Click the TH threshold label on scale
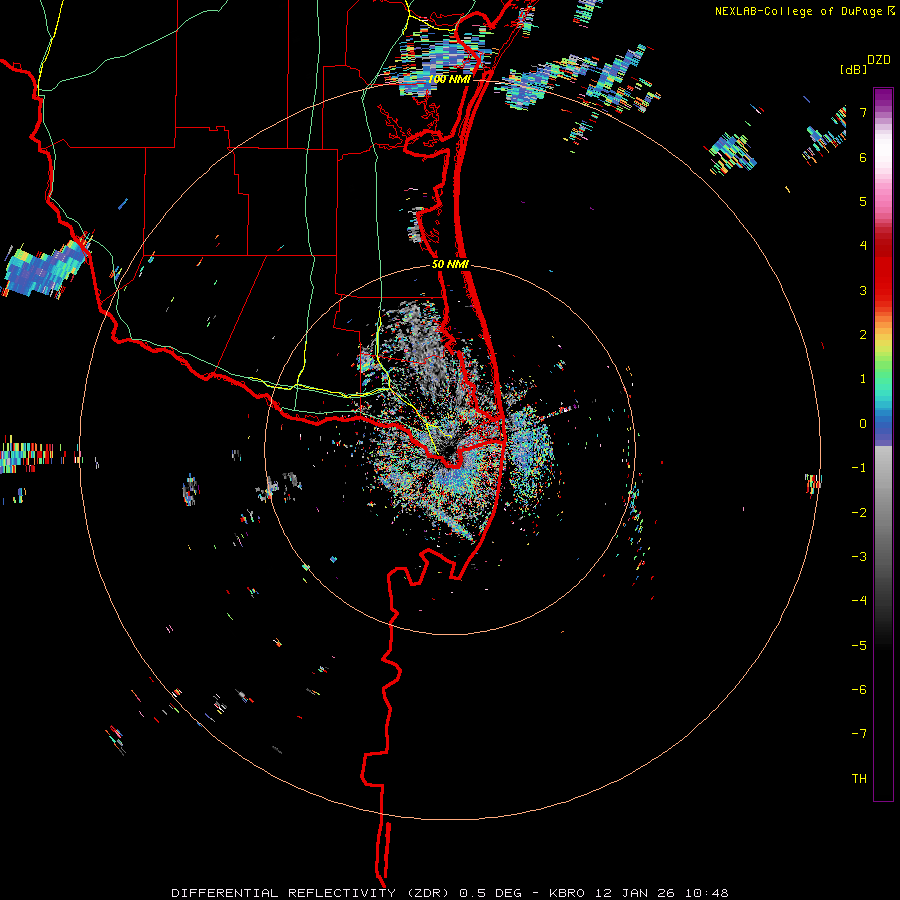 [x=859, y=779]
